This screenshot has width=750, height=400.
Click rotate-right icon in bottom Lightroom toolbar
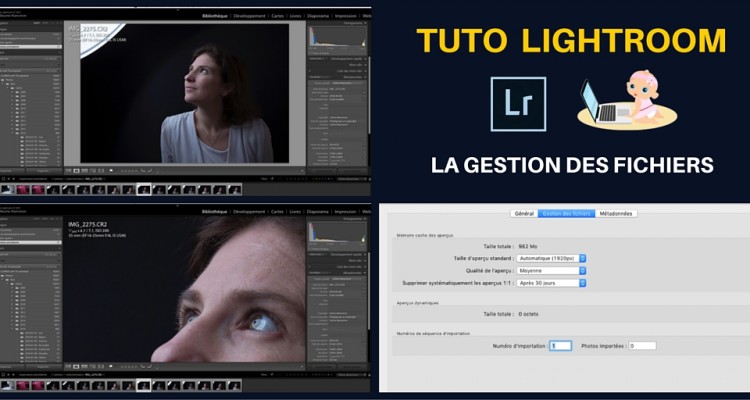pos(150,366)
